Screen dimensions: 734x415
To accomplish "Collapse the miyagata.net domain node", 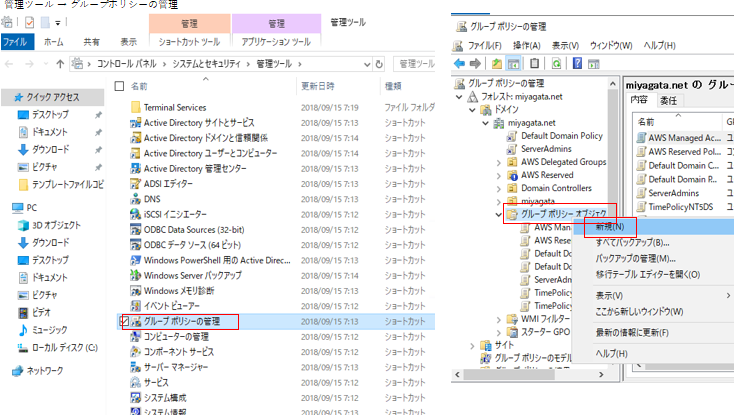I will click(x=485, y=123).
